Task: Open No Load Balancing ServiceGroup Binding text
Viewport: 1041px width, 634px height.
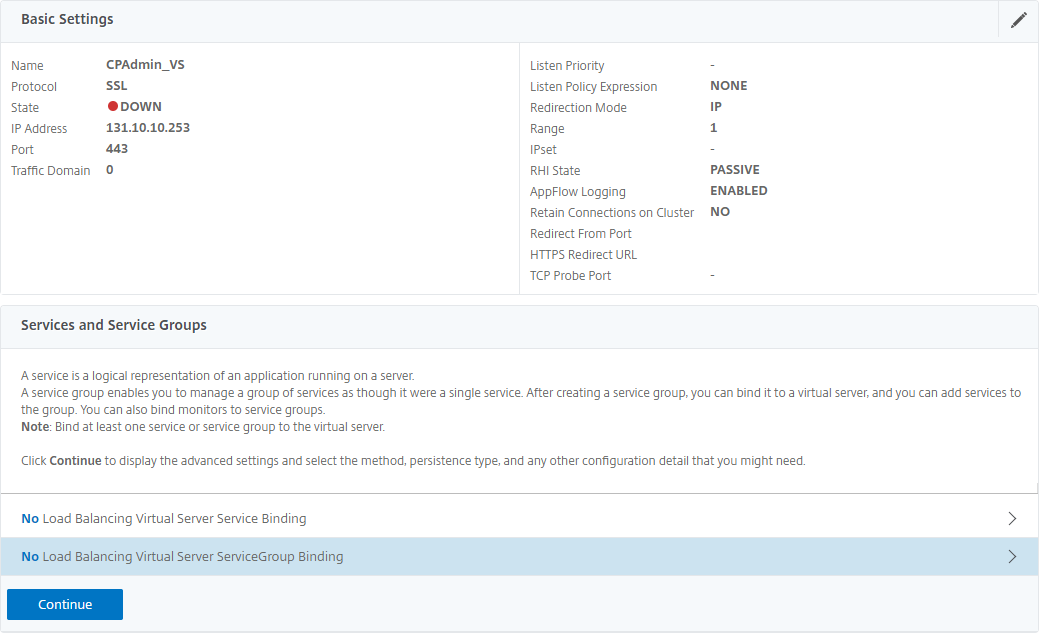Action: [x=182, y=557]
